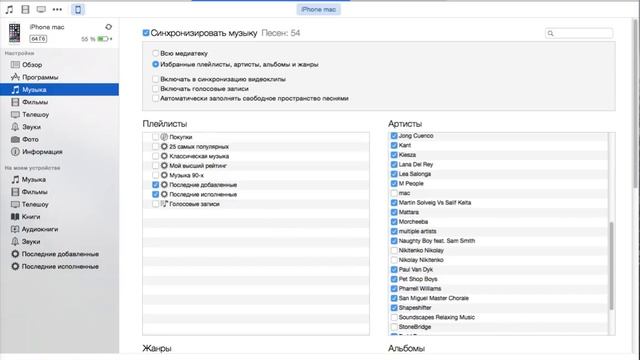
Task: Click the iPhone device thumbnail in sidebar
Action: point(15,33)
